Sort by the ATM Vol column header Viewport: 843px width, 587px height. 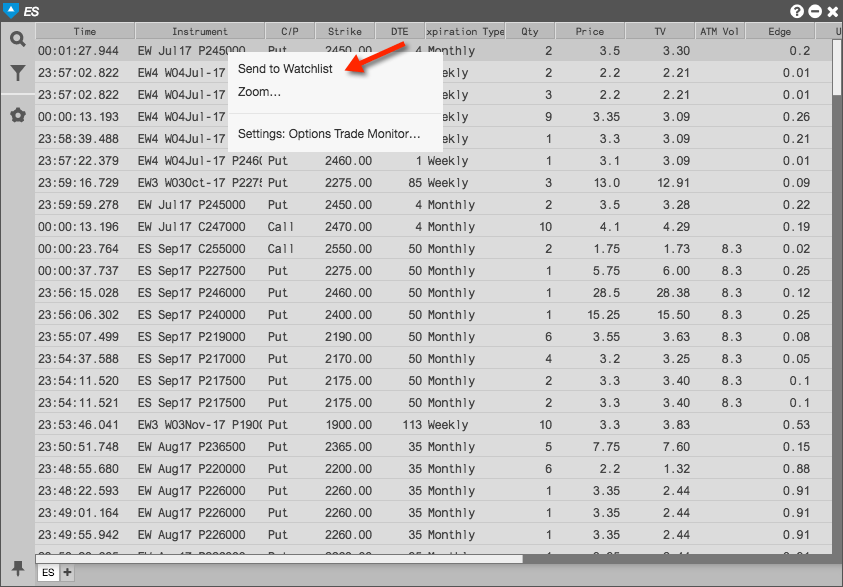tap(718, 31)
